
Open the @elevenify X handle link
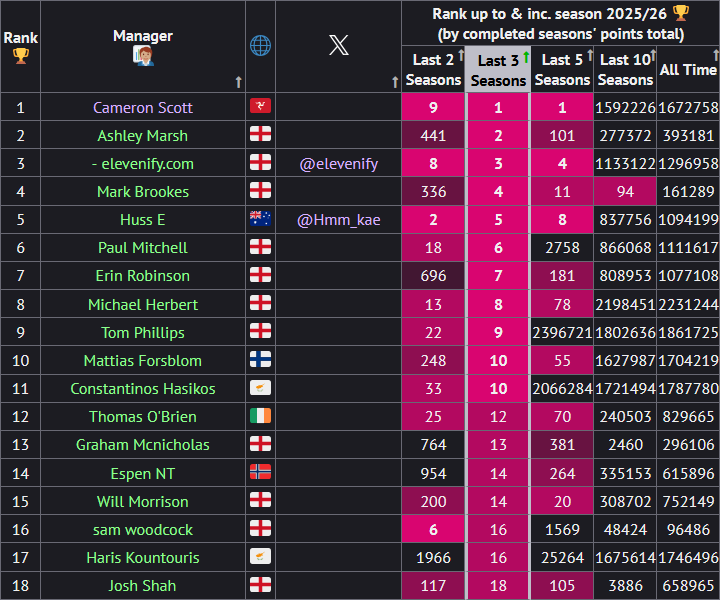(338, 164)
